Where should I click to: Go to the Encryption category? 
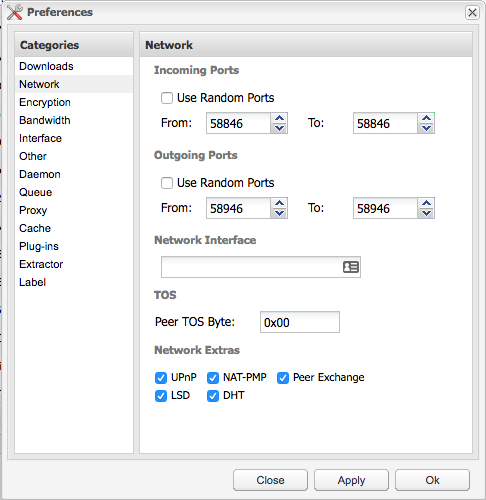point(74,102)
